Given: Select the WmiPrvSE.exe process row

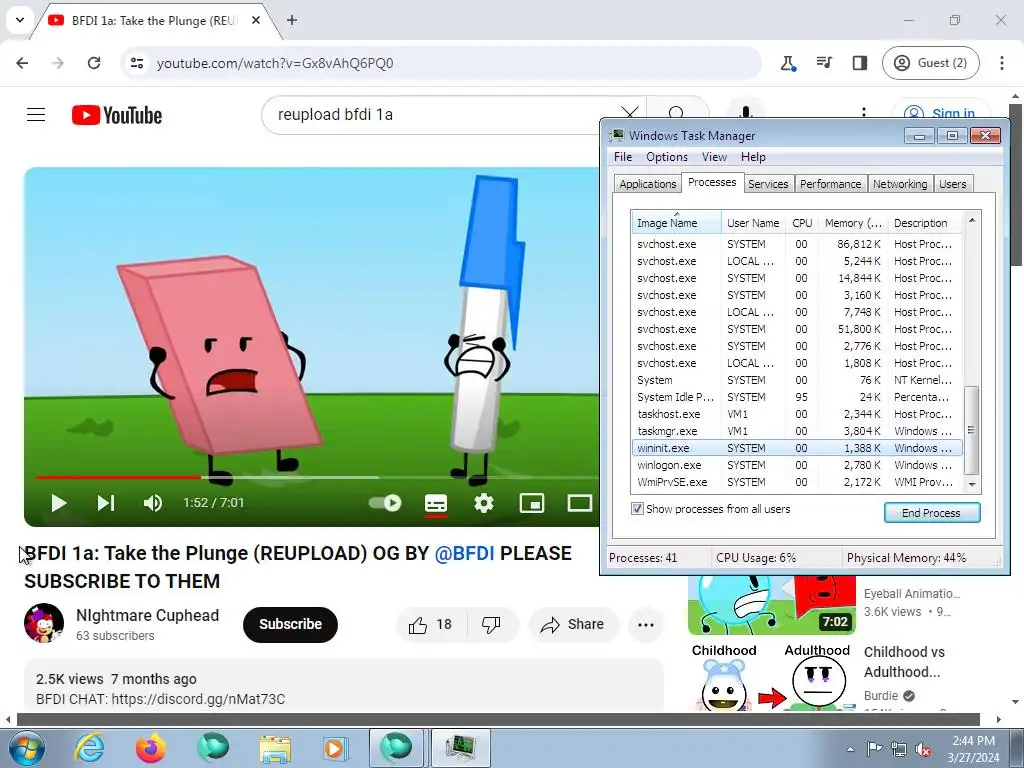Looking at the screenshot, I should coord(797,482).
